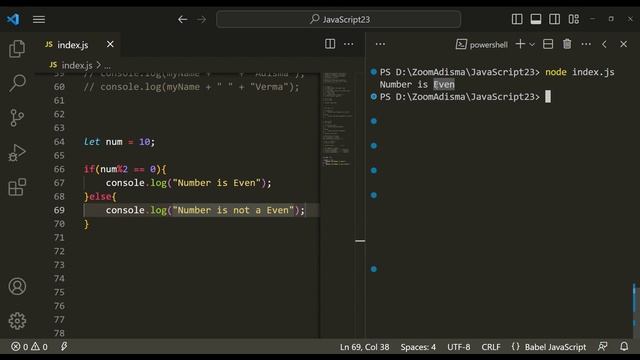
Task: Click the JavaScript23 command center search box
Action: (339, 19)
